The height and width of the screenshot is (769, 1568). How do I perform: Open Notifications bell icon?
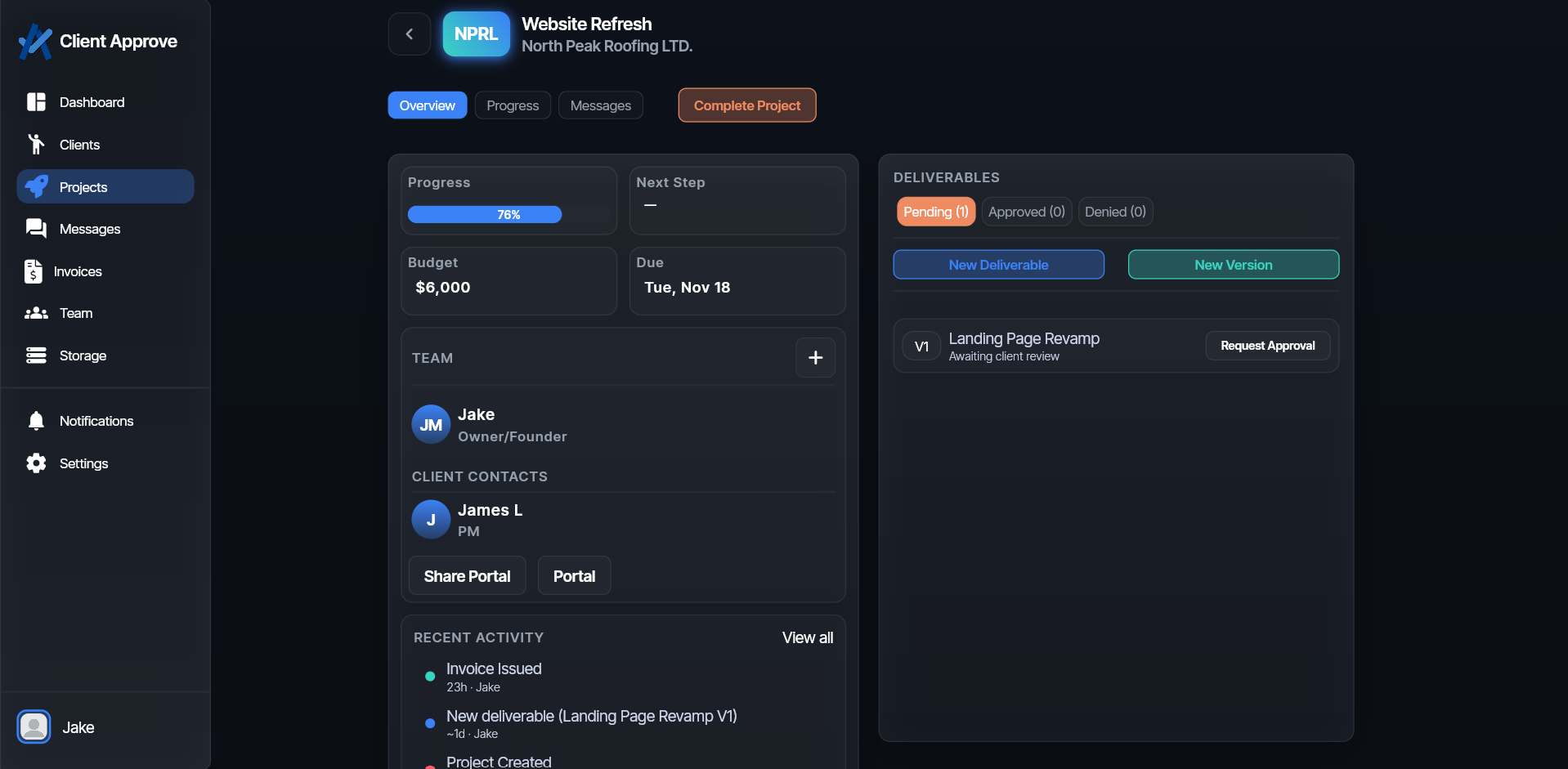(36, 421)
